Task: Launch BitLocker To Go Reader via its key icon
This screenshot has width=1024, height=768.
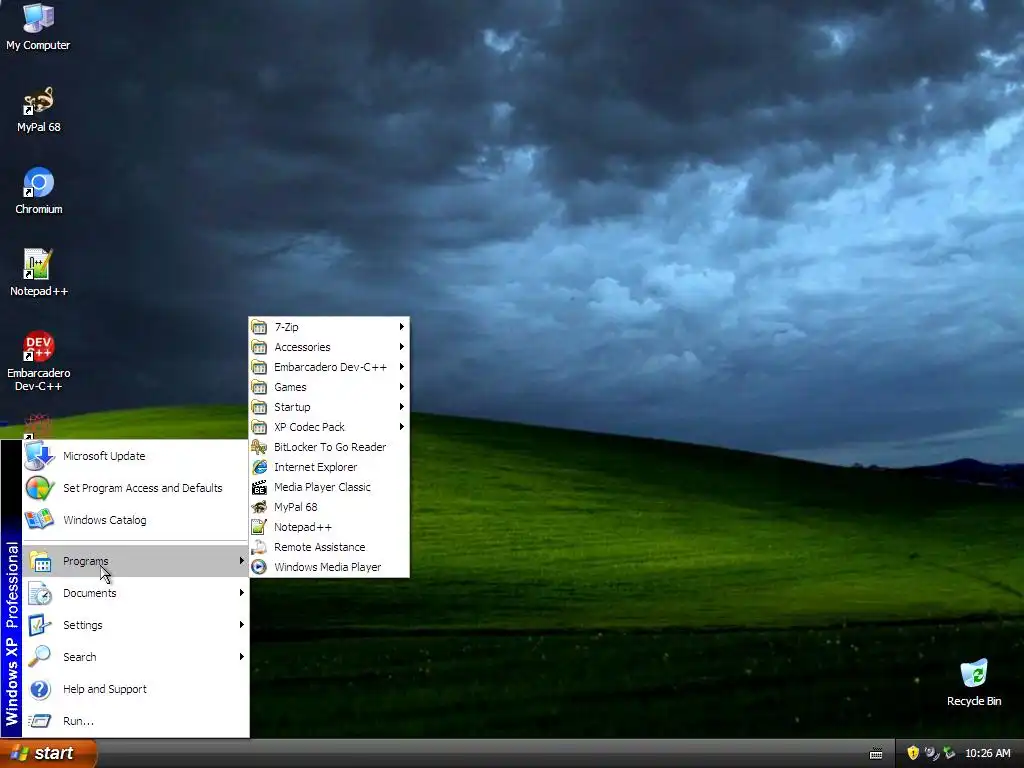Action: pyautogui.click(x=259, y=447)
